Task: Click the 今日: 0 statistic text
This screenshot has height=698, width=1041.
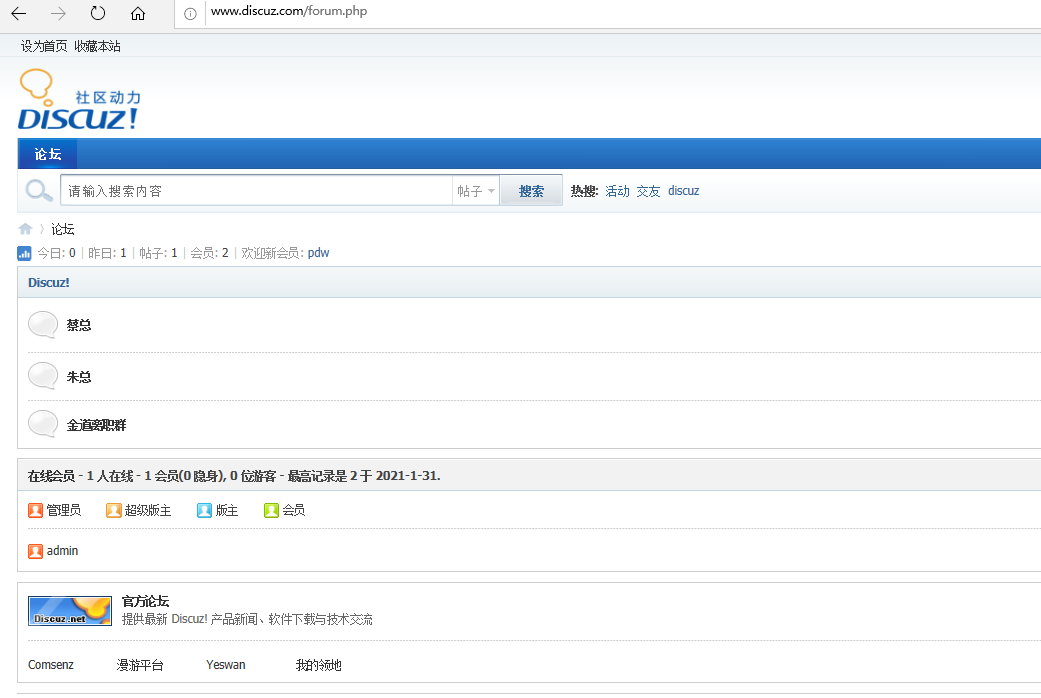Action: [x=56, y=253]
